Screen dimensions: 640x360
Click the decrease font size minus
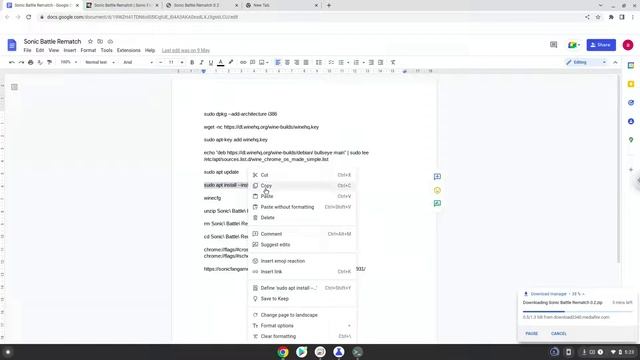[x=160, y=62]
